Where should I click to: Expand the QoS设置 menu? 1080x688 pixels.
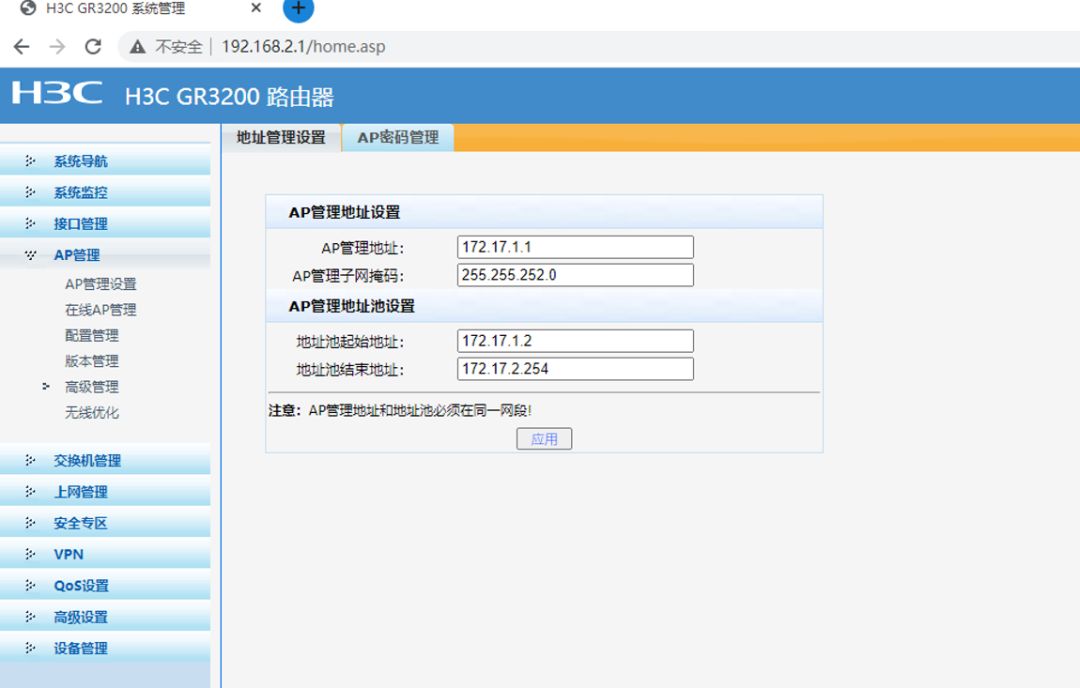[x=105, y=586]
